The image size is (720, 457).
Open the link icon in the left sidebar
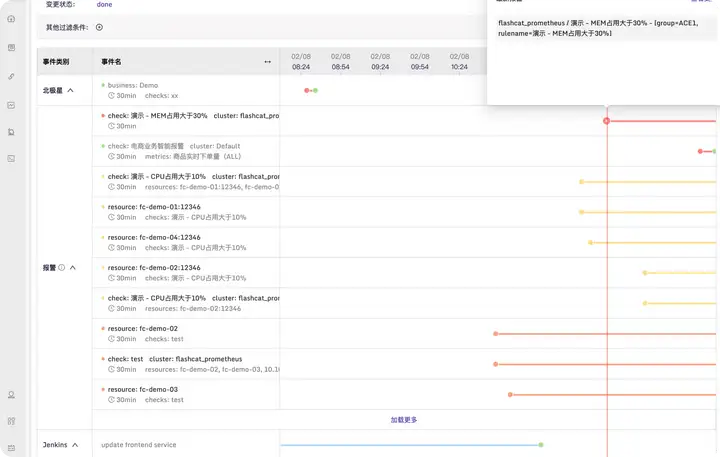coord(11,76)
